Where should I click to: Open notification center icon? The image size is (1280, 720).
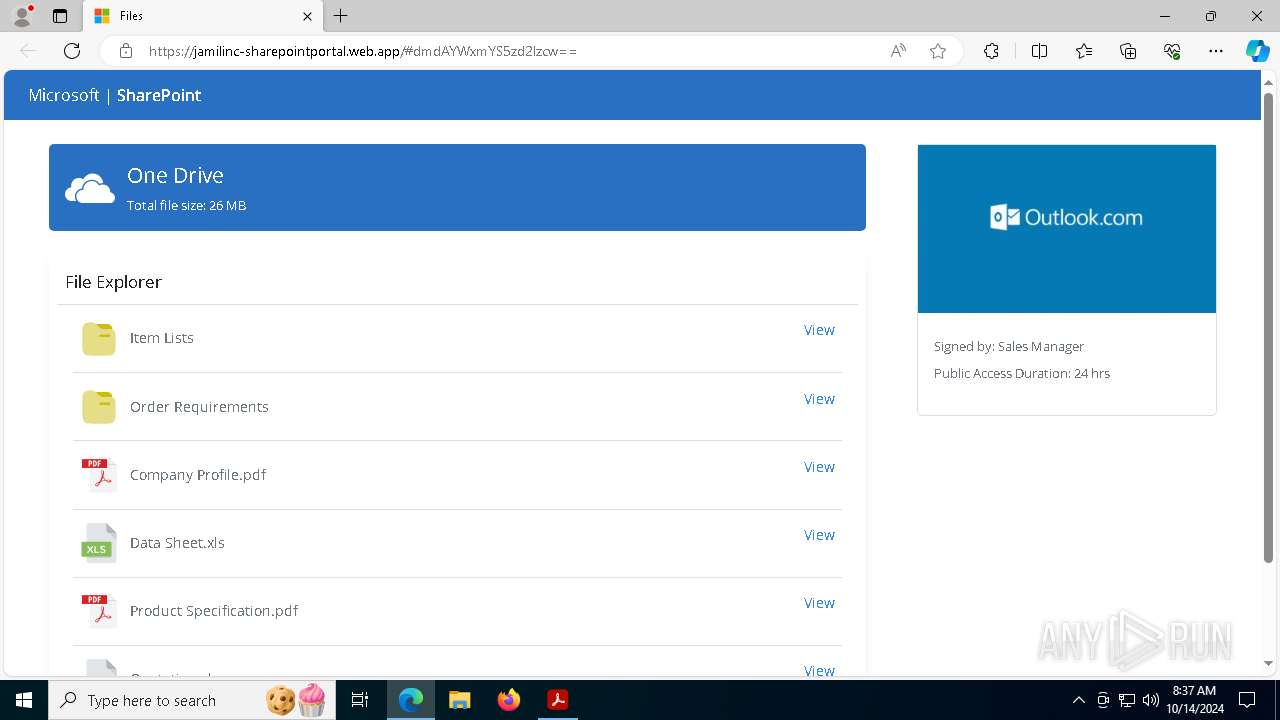(1247, 700)
